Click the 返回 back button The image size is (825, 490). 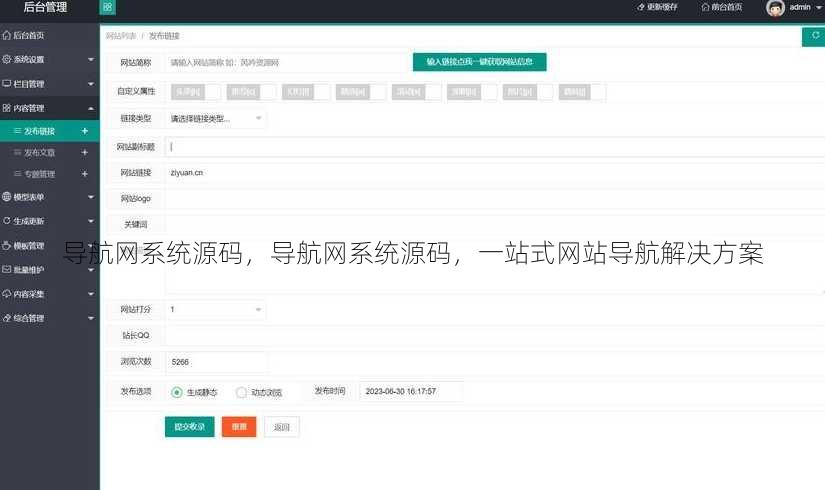pos(281,427)
